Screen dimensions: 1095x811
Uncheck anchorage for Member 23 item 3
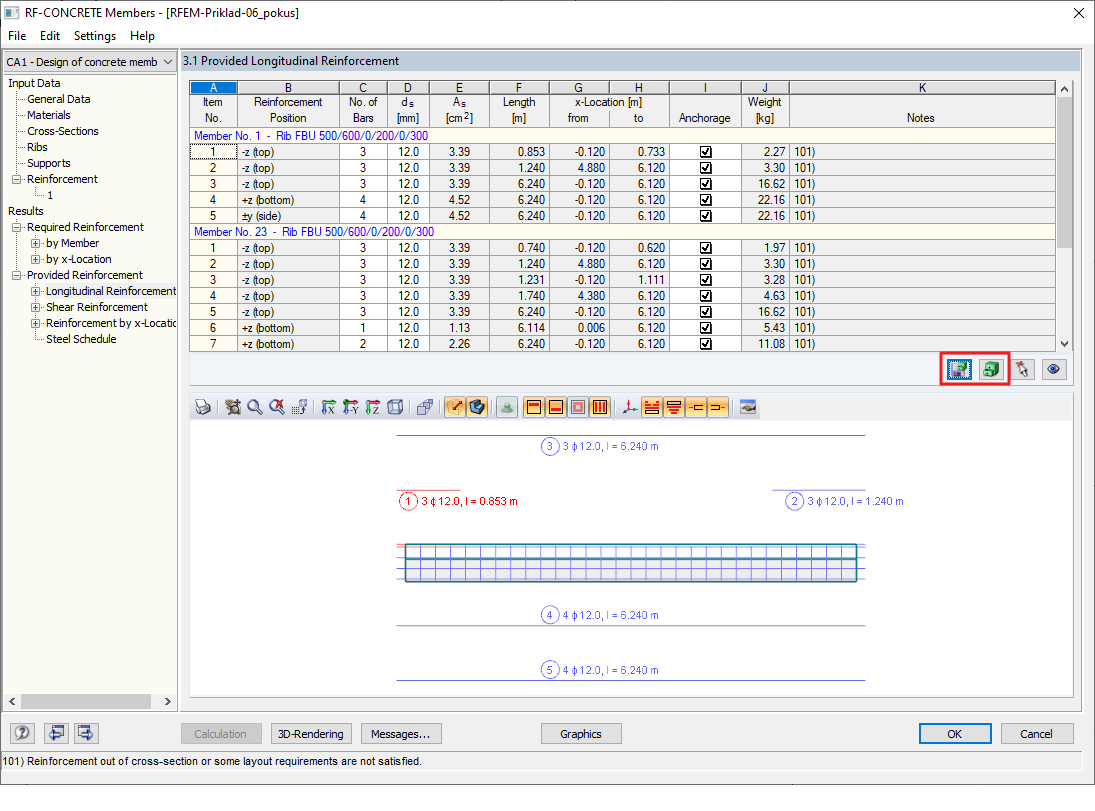pyautogui.click(x=705, y=280)
